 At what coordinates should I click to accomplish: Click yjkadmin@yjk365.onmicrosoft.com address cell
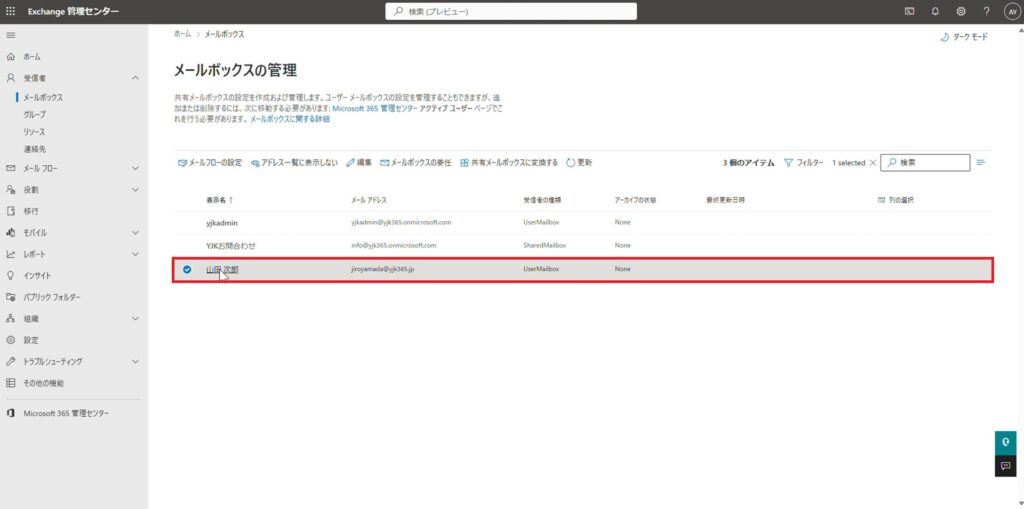tap(401, 222)
